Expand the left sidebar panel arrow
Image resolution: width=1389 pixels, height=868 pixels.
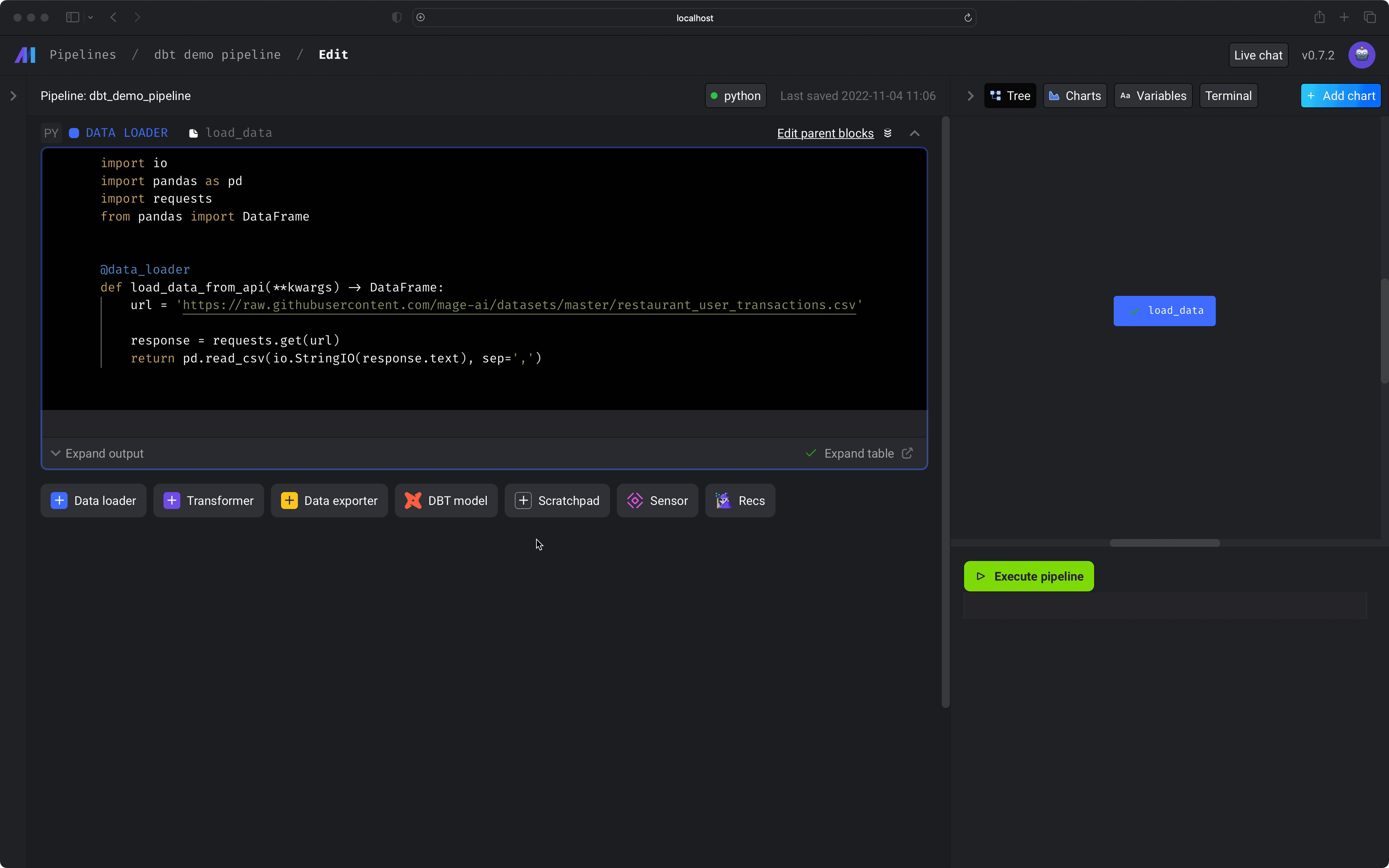13,96
